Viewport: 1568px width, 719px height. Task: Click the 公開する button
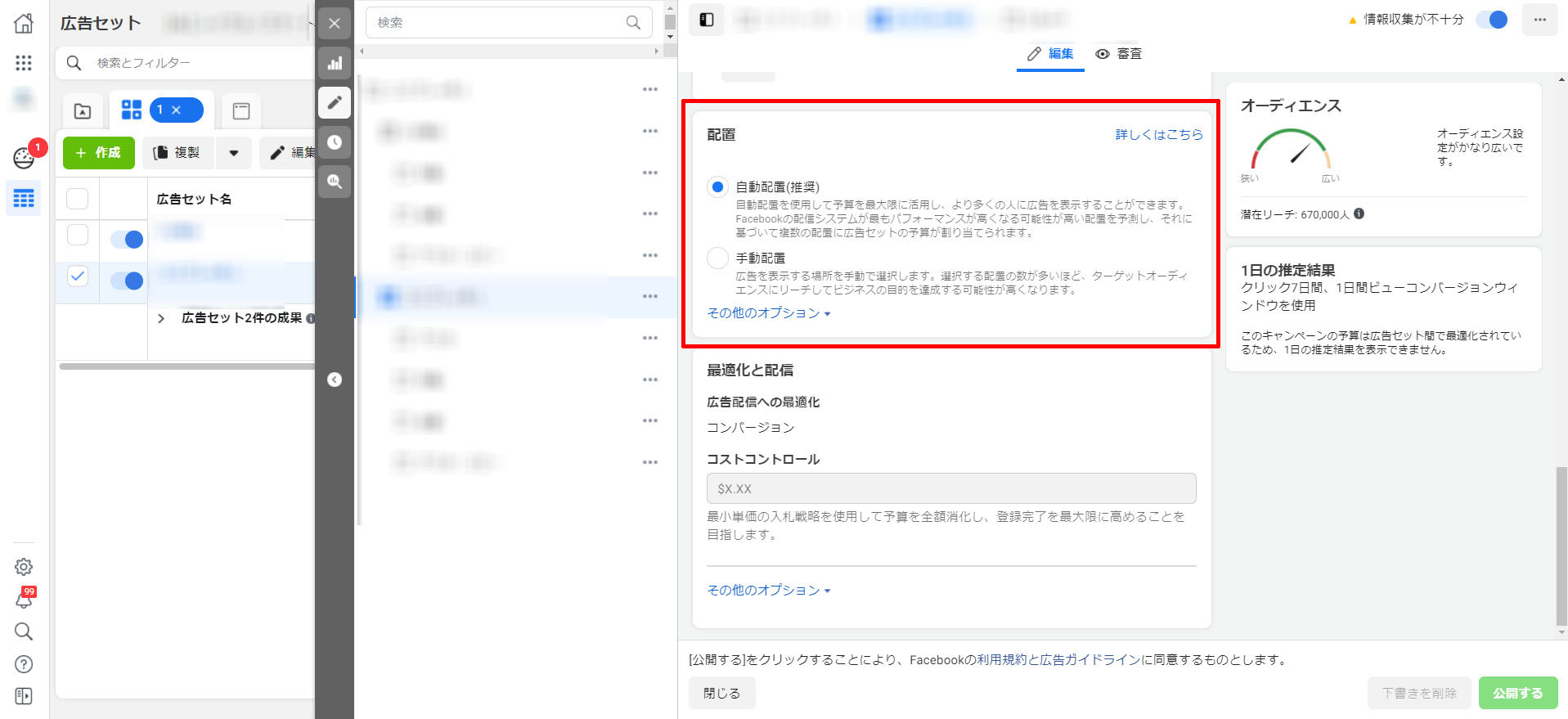[1518, 693]
